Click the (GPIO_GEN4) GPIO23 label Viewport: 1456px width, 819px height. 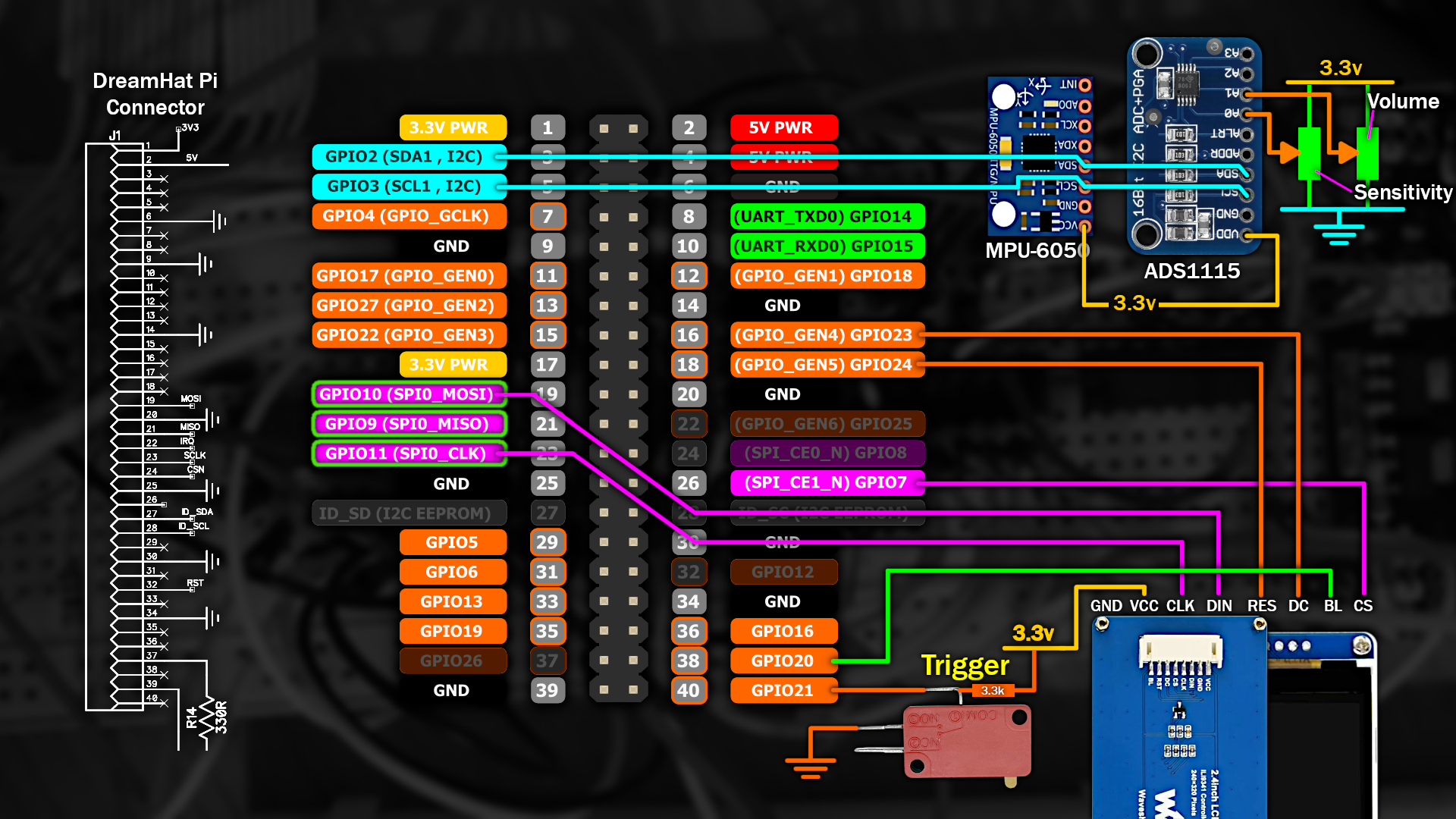[827, 334]
